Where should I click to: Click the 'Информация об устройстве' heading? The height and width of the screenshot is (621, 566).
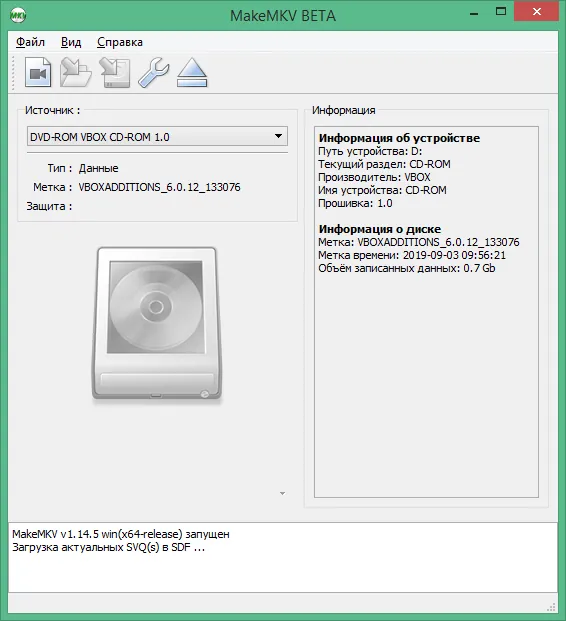[x=399, y=138]
